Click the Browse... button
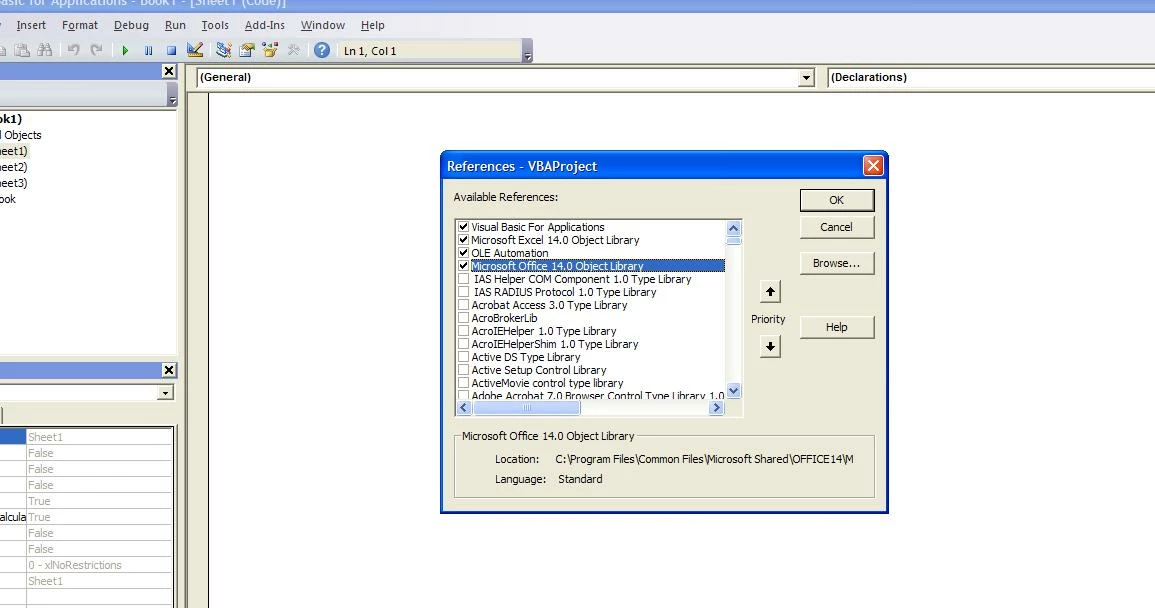The width and height of the screenshot is (1155, 608). (x=837, y=263)
